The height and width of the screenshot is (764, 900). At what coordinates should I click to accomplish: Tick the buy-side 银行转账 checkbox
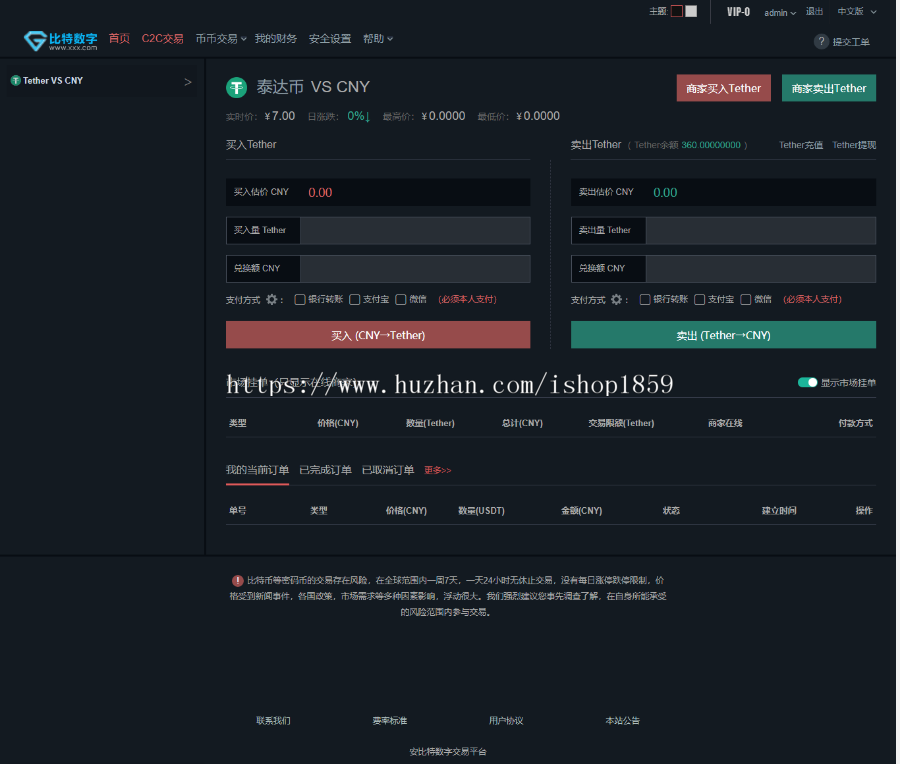pyautogui.click(x=300, y=299)
